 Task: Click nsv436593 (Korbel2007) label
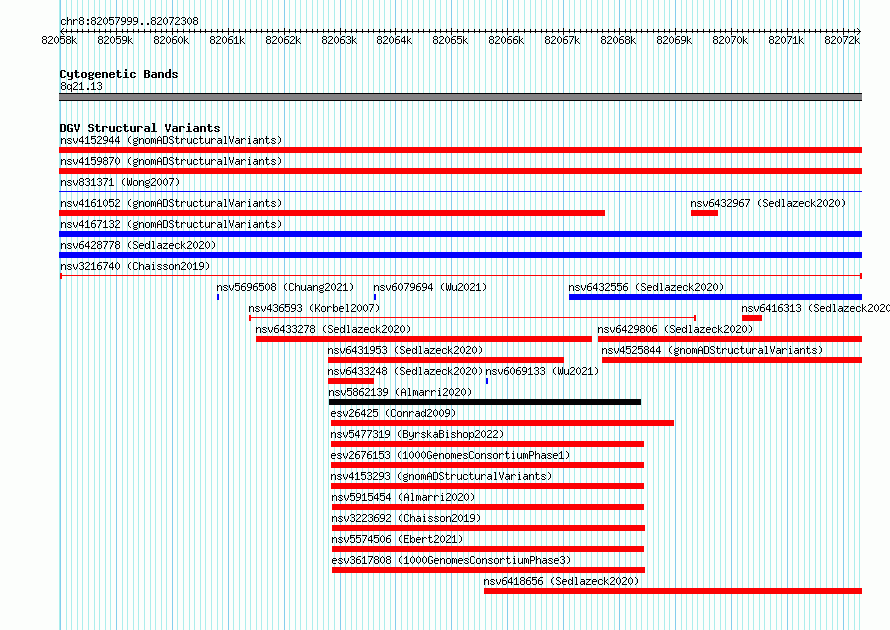point(314,308)
